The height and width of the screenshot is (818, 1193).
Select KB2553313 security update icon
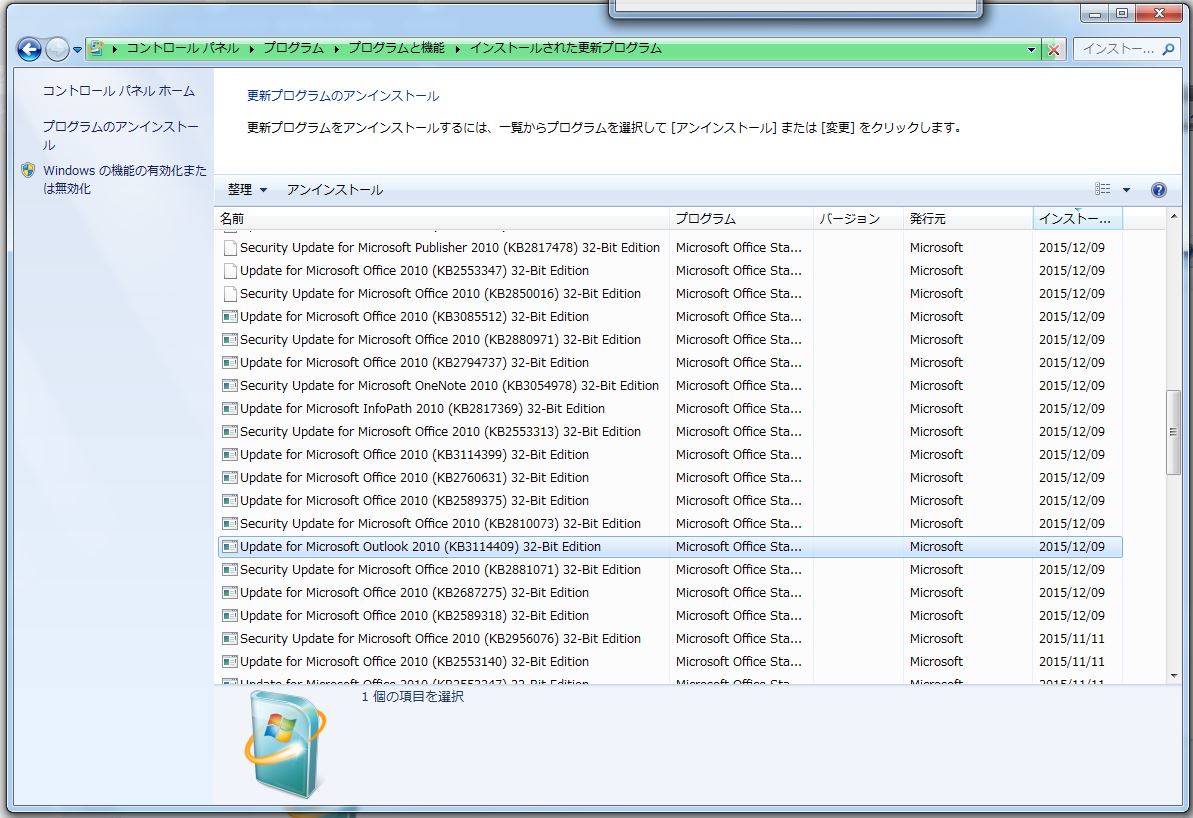(230, 431)
